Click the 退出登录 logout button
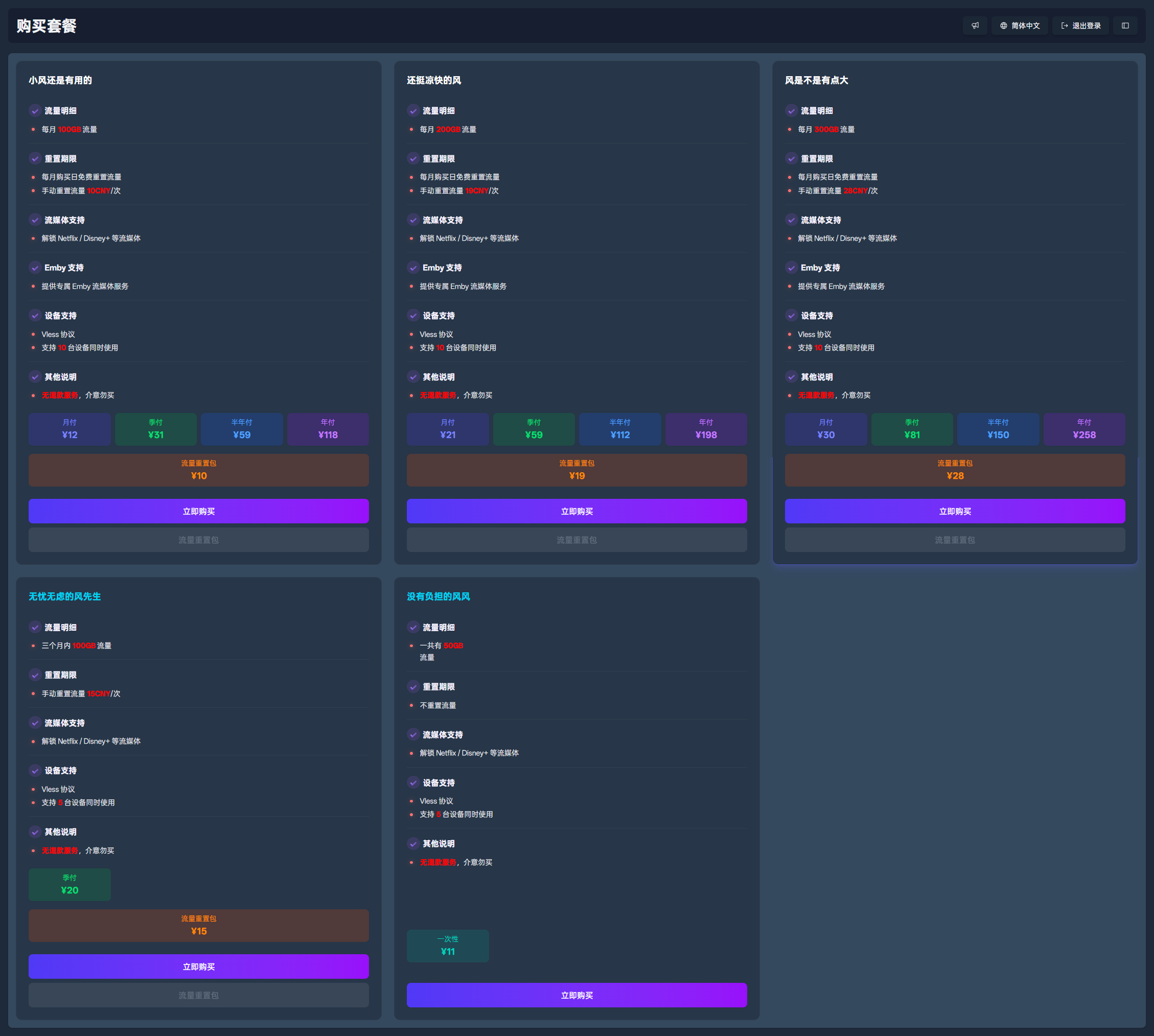This screenshot has width=1154, height=1036. click(x=1080, y=26)
